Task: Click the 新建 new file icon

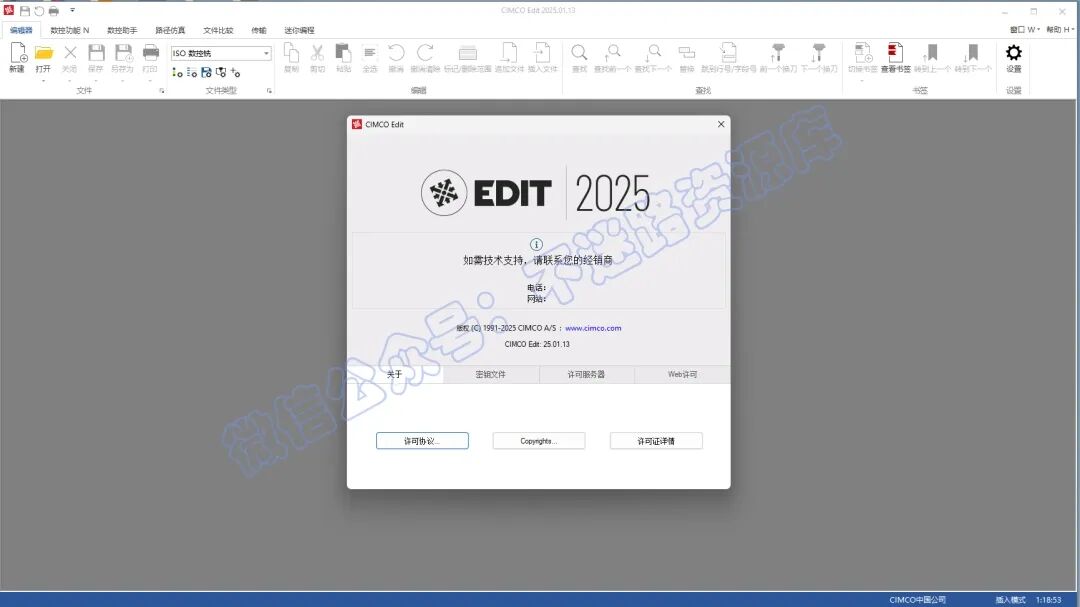Action: click(18, 54)
